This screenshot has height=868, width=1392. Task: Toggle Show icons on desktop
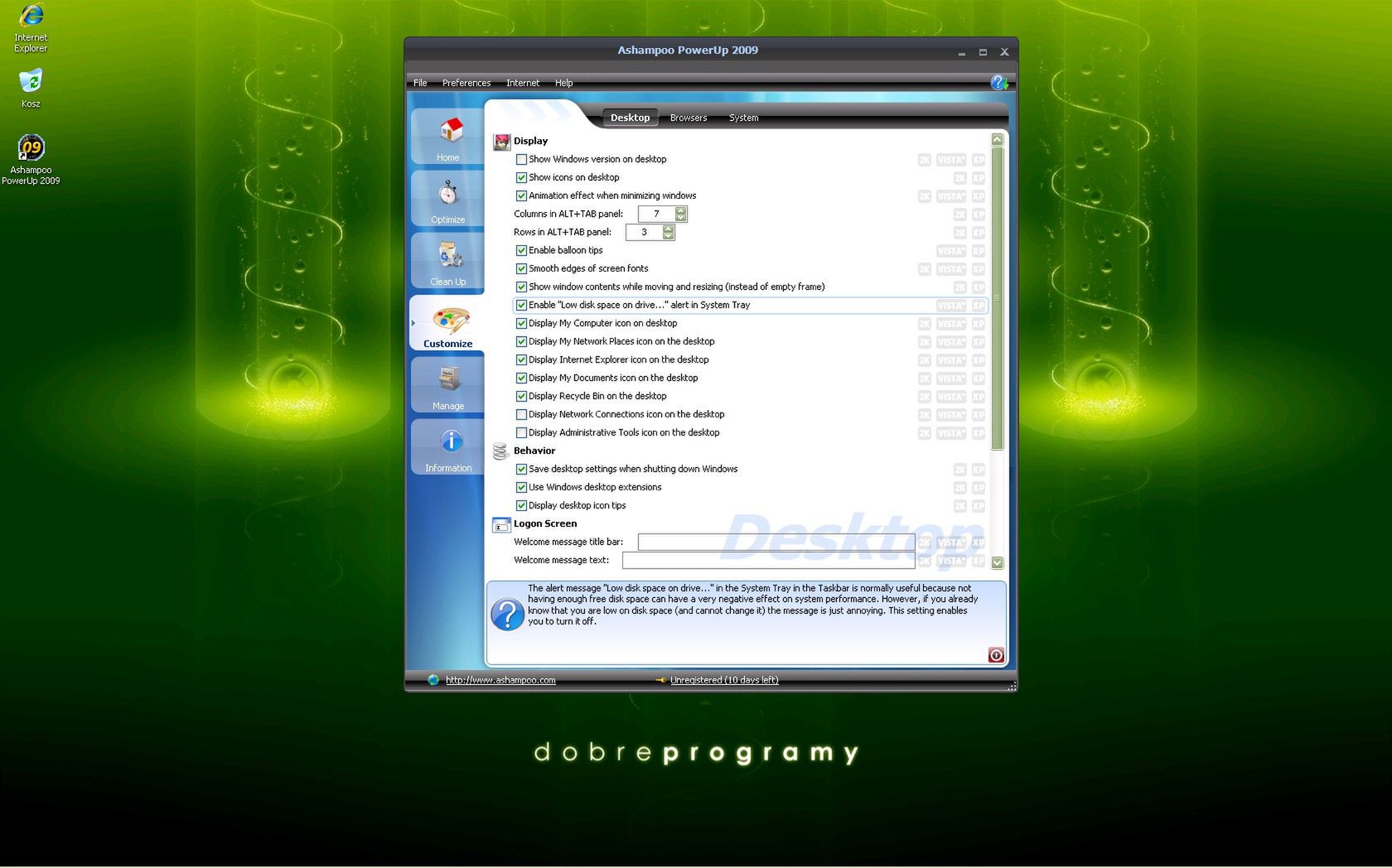coord(521,177)
